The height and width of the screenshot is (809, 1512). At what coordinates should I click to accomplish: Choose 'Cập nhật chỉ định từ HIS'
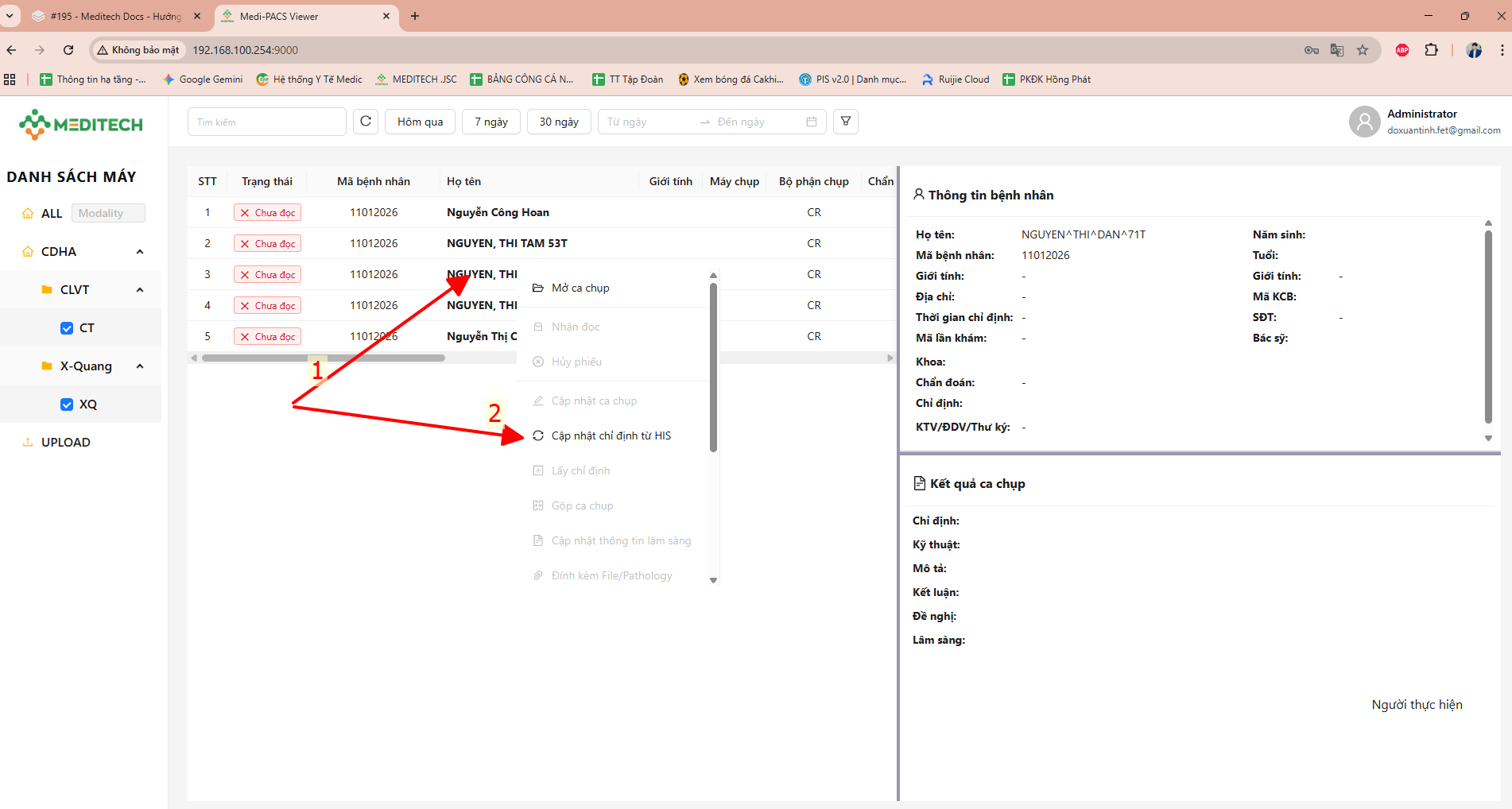pyautogui.click(x=611, y=435)
